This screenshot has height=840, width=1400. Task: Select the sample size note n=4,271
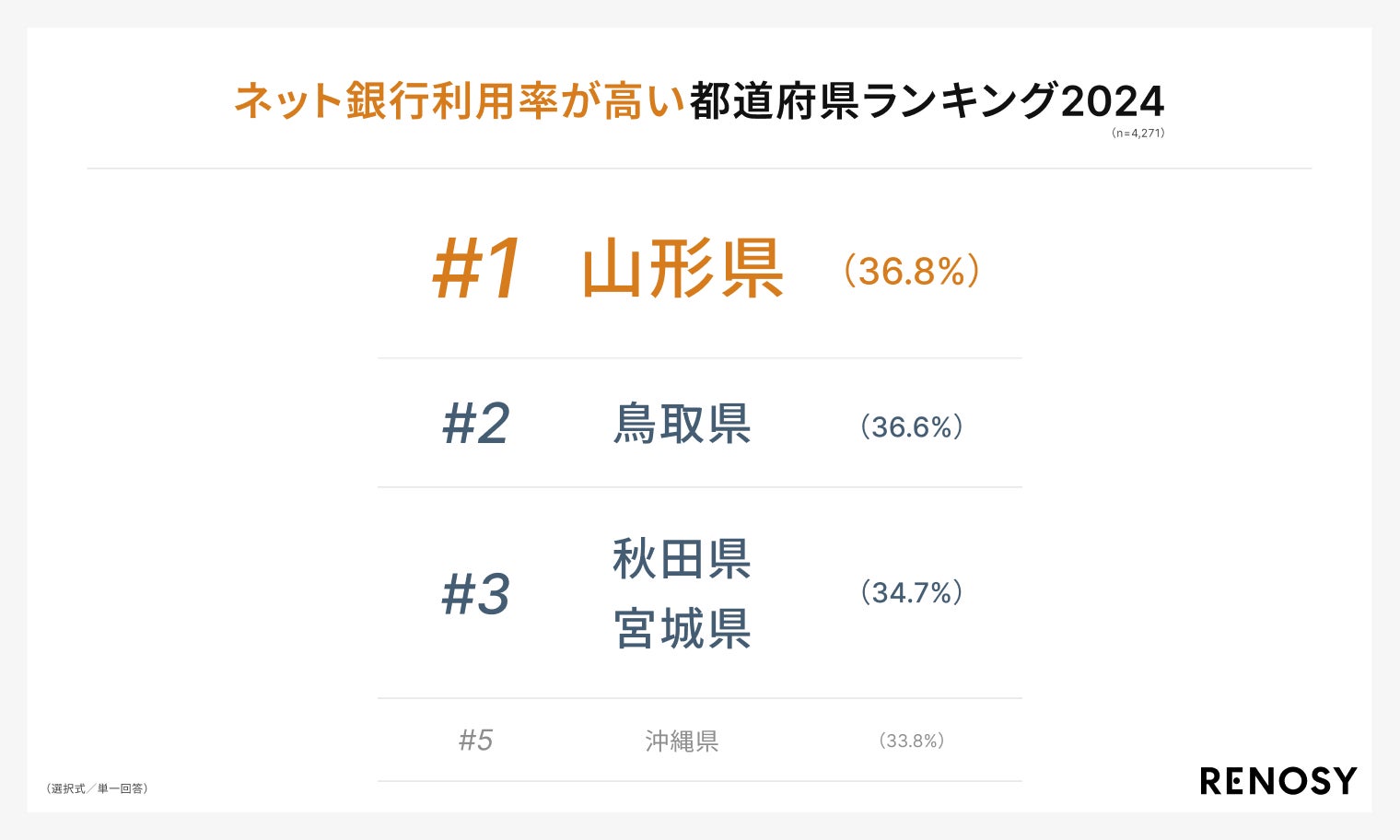1137,134
